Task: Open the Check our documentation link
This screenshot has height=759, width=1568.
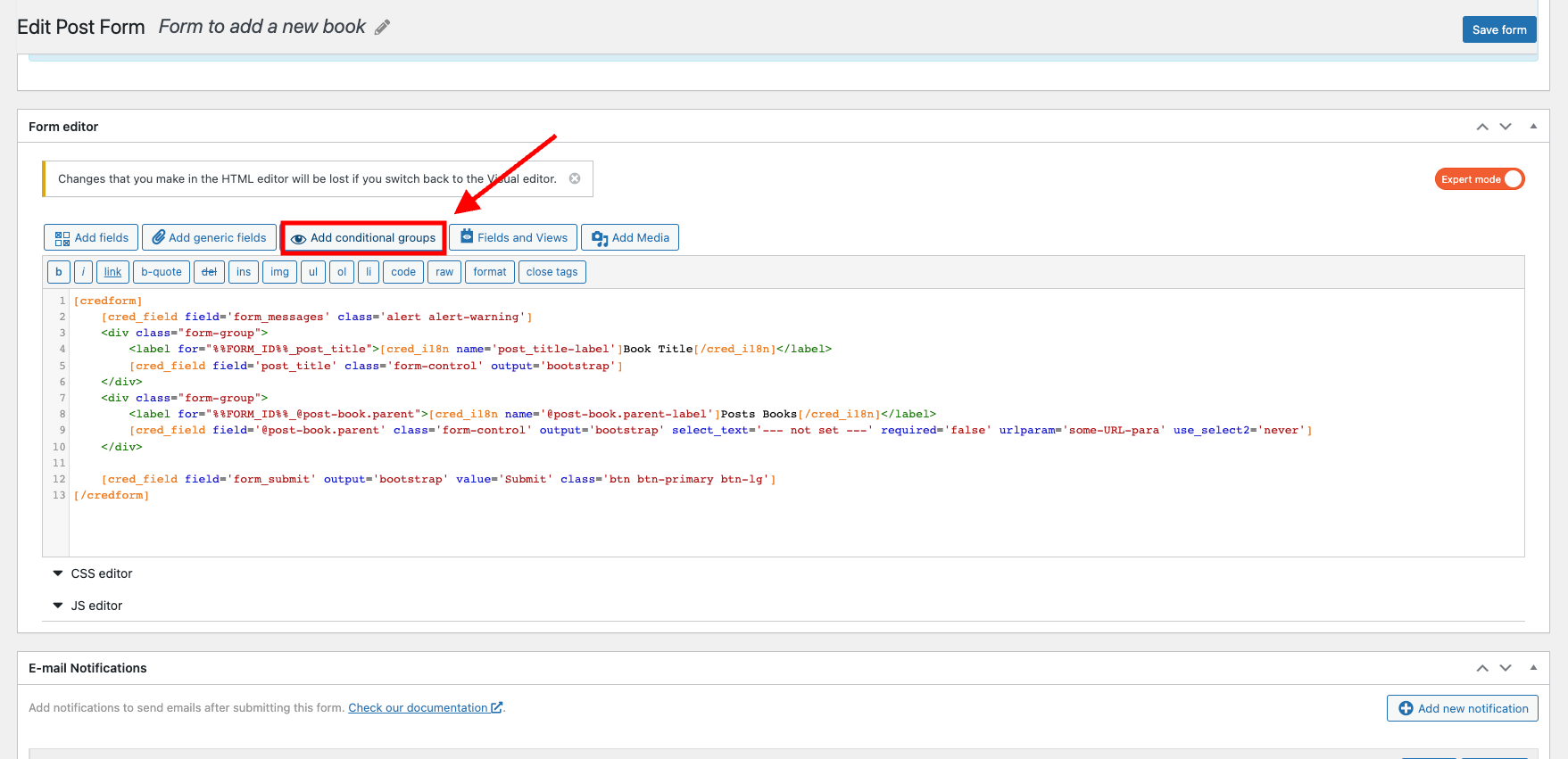Action: (x=425, y=708)
